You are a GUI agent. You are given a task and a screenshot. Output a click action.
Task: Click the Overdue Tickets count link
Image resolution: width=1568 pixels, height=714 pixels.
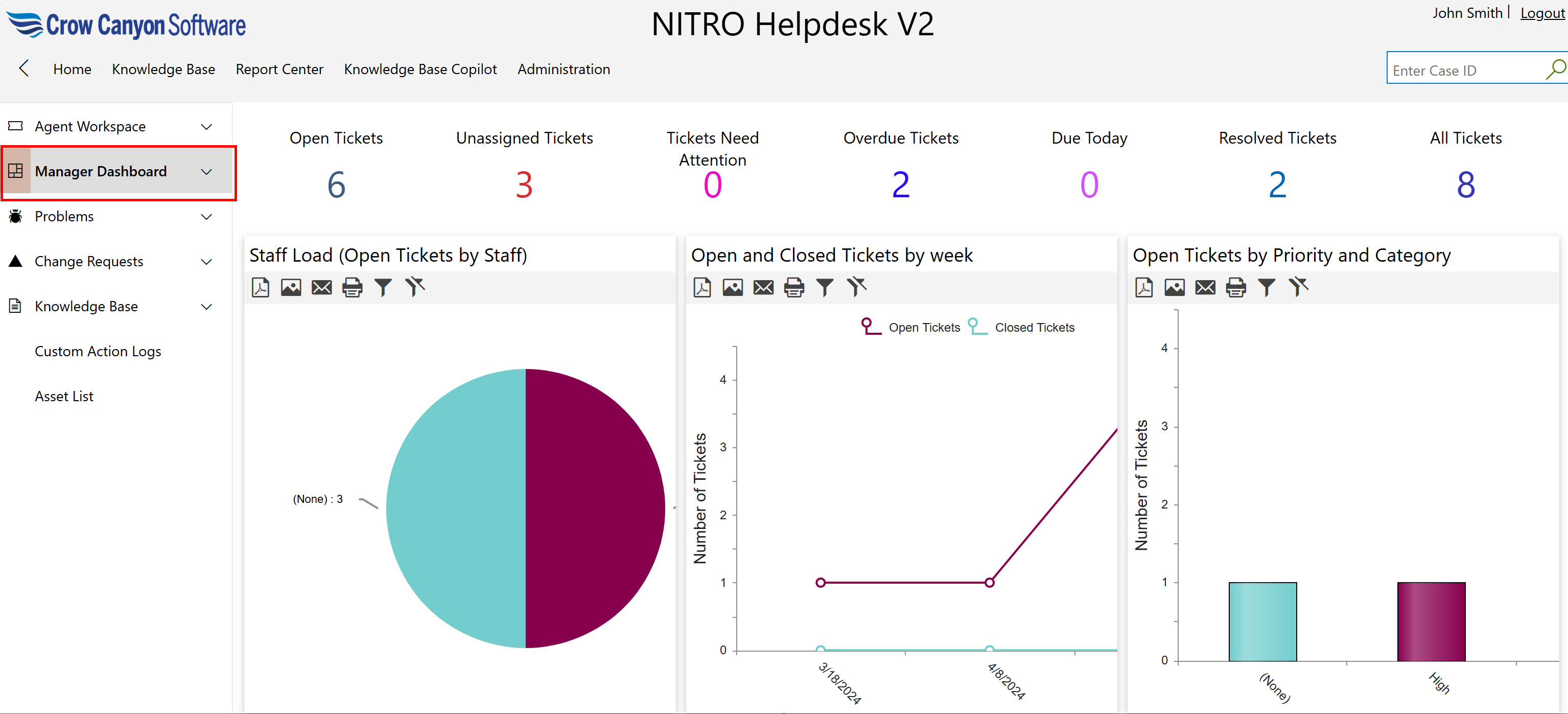tap(900, 184)
